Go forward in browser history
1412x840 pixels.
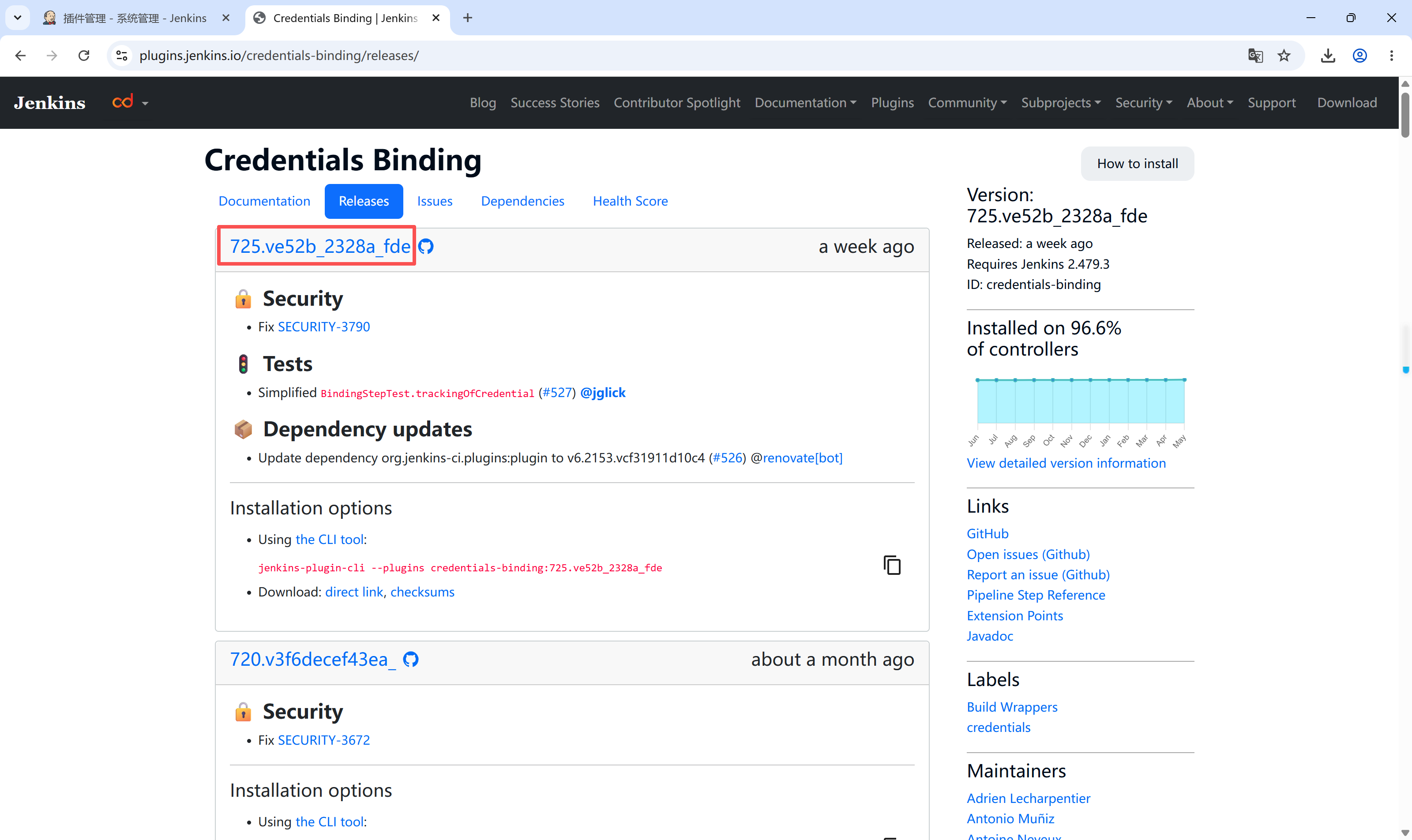52,56
